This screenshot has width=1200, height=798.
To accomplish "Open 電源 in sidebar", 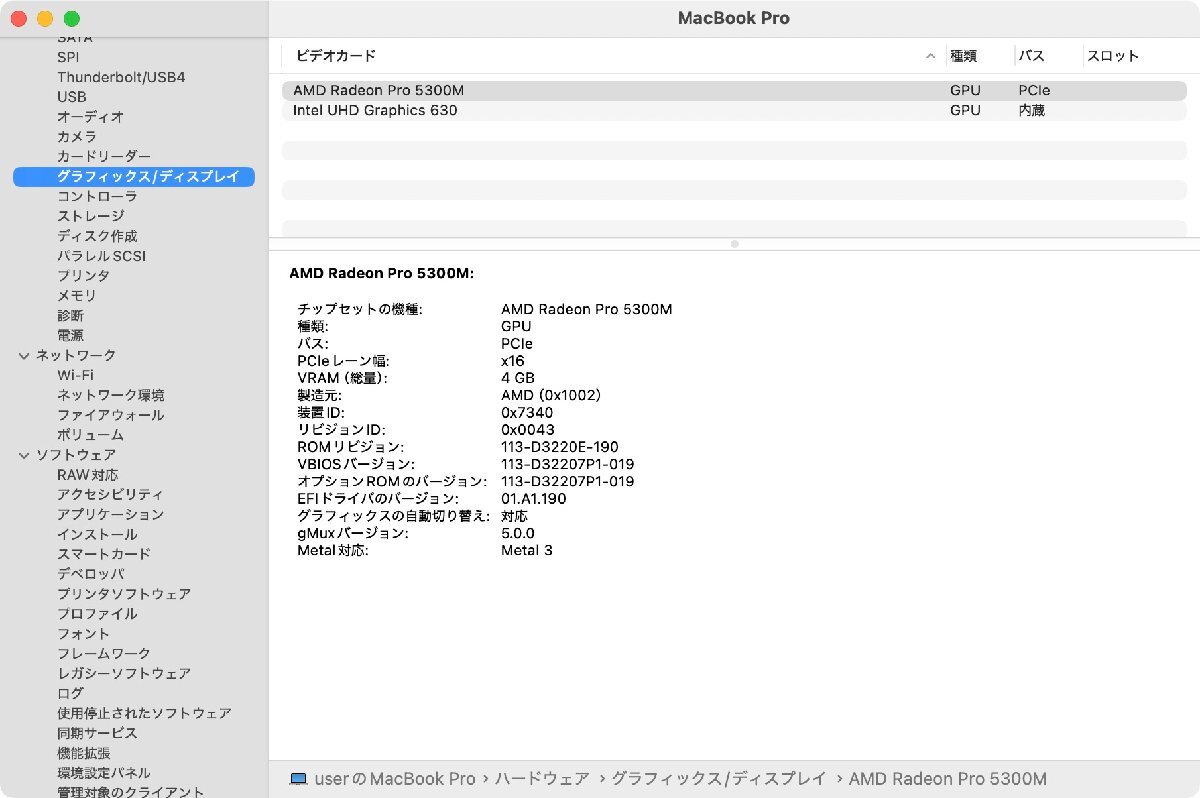I will pos(70,335).
